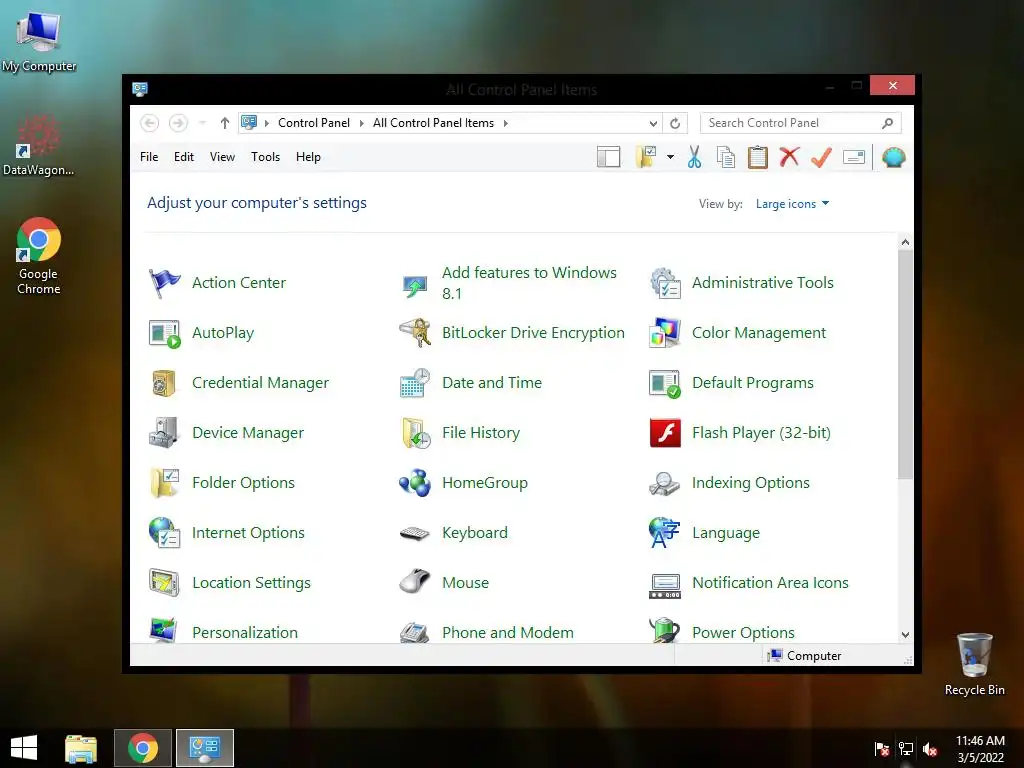Click the Cut scissors toolbar icon
Image resolution: width=1024 pixels, height=768 pixels.
tap(694, 157)
